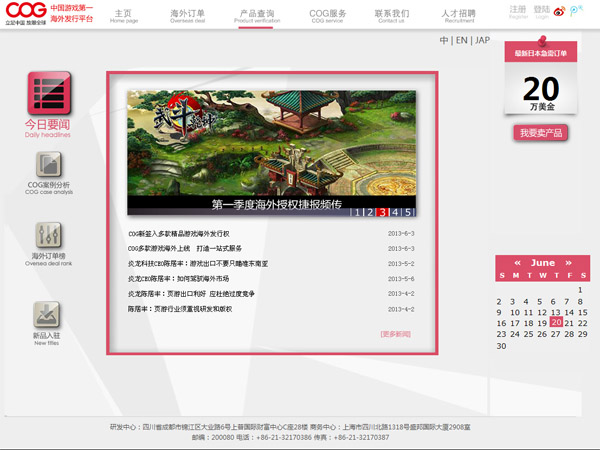Show banner slide 3
Viewport: 600px width, 450px height.
pyautogui.click(x=382, y=212)
